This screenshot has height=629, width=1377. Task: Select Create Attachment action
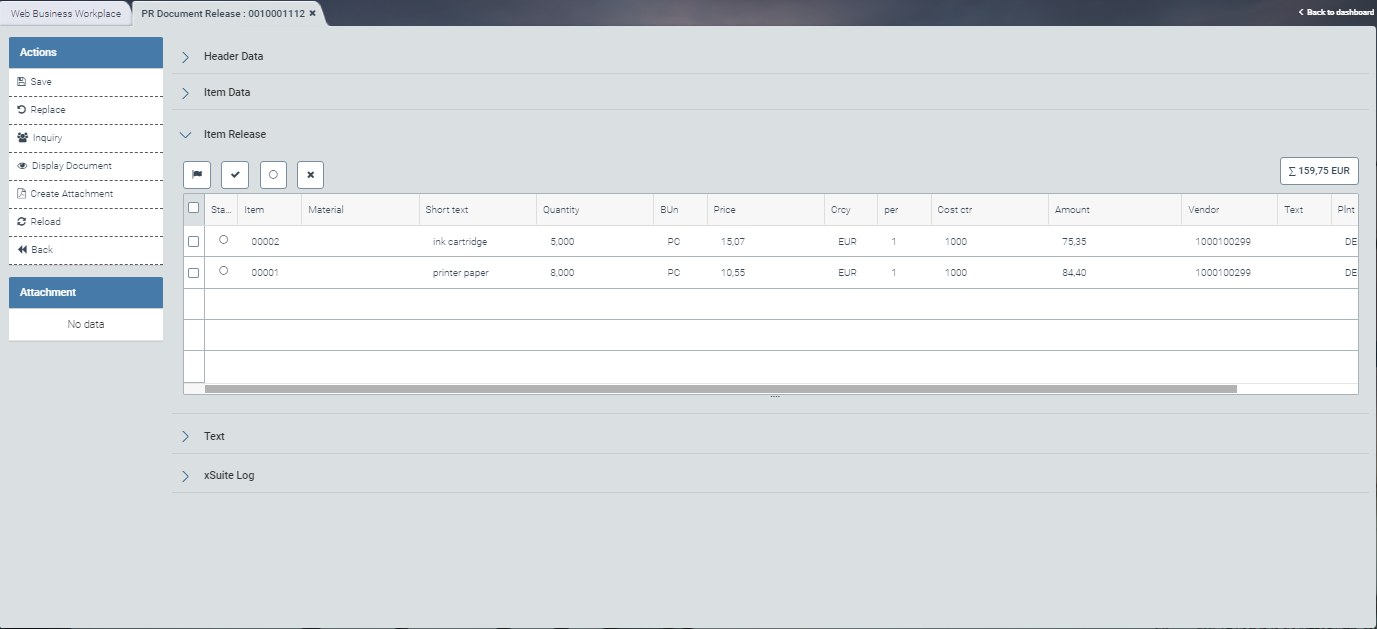click(71, 194)
